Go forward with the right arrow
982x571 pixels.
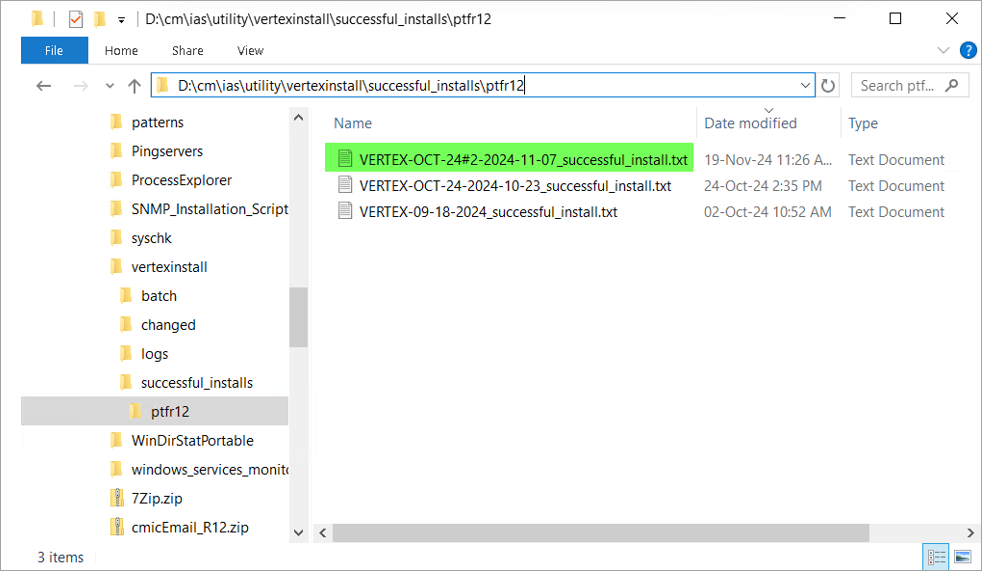coord(80,86)
